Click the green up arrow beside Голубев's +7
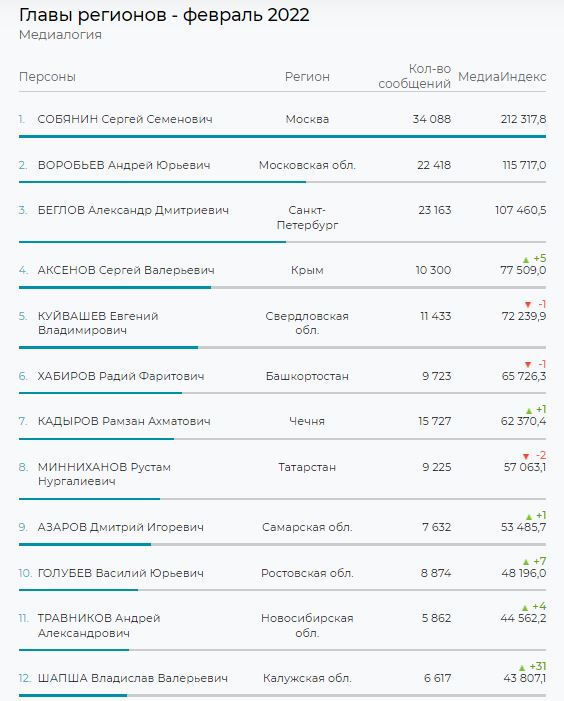The width and height of the screenshot is (564, 701). pyautogui.click(x=526, y=562)
